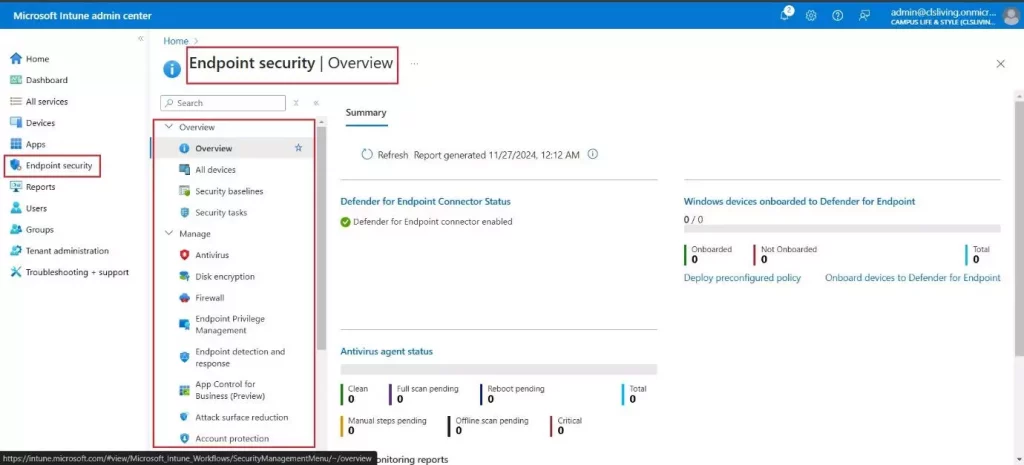Click the blade menu search field
1024x465 pixels.
[x=228, y=103]
